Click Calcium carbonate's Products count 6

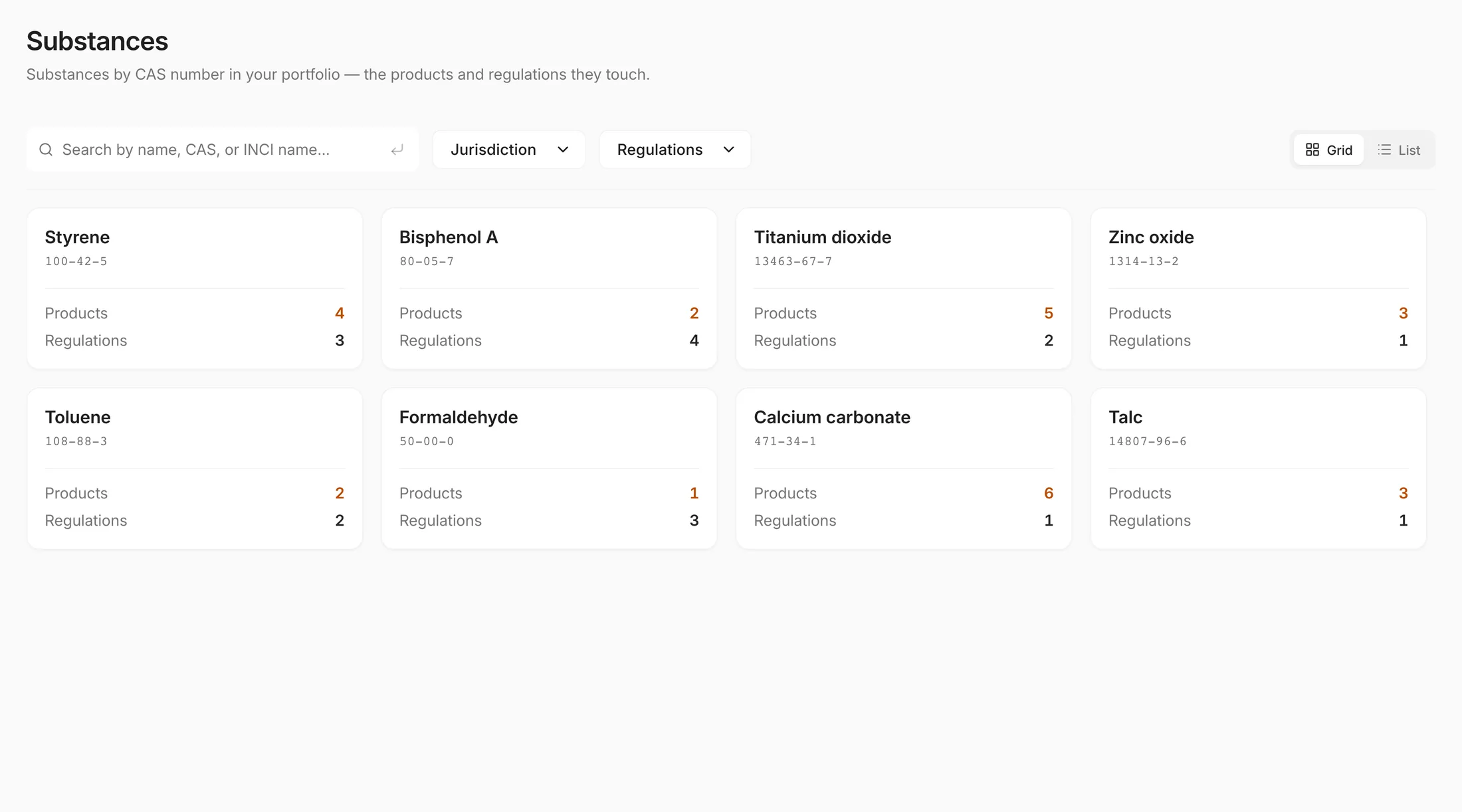click(x=1049, y=493)
